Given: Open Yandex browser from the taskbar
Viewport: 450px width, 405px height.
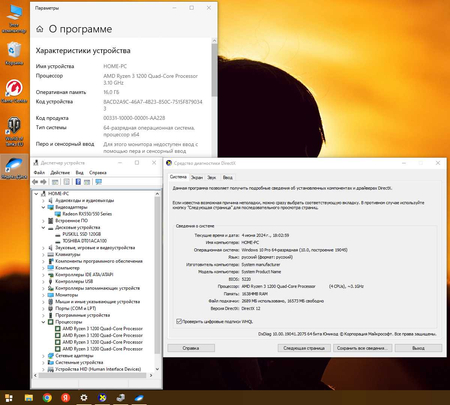Looking at the screenshot, I should tap(66, 397).
